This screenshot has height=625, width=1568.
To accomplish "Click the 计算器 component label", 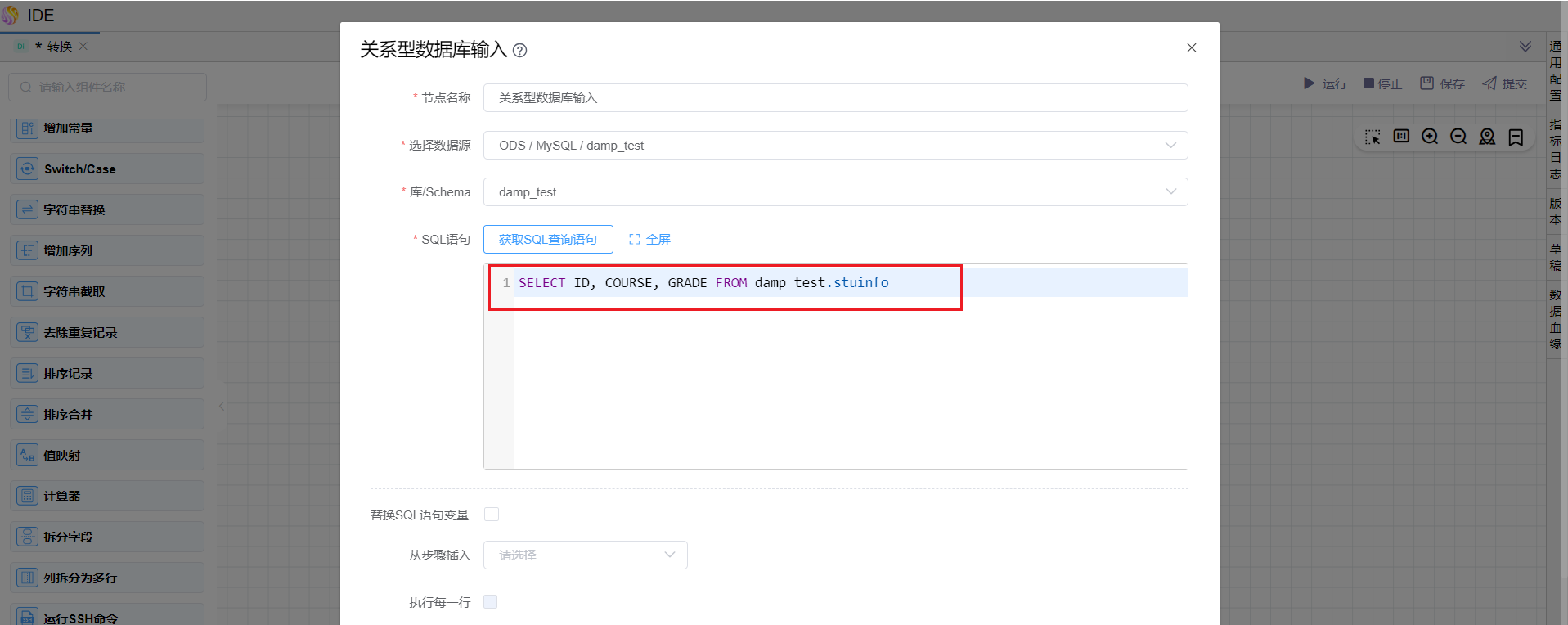I will click(62, 497).
